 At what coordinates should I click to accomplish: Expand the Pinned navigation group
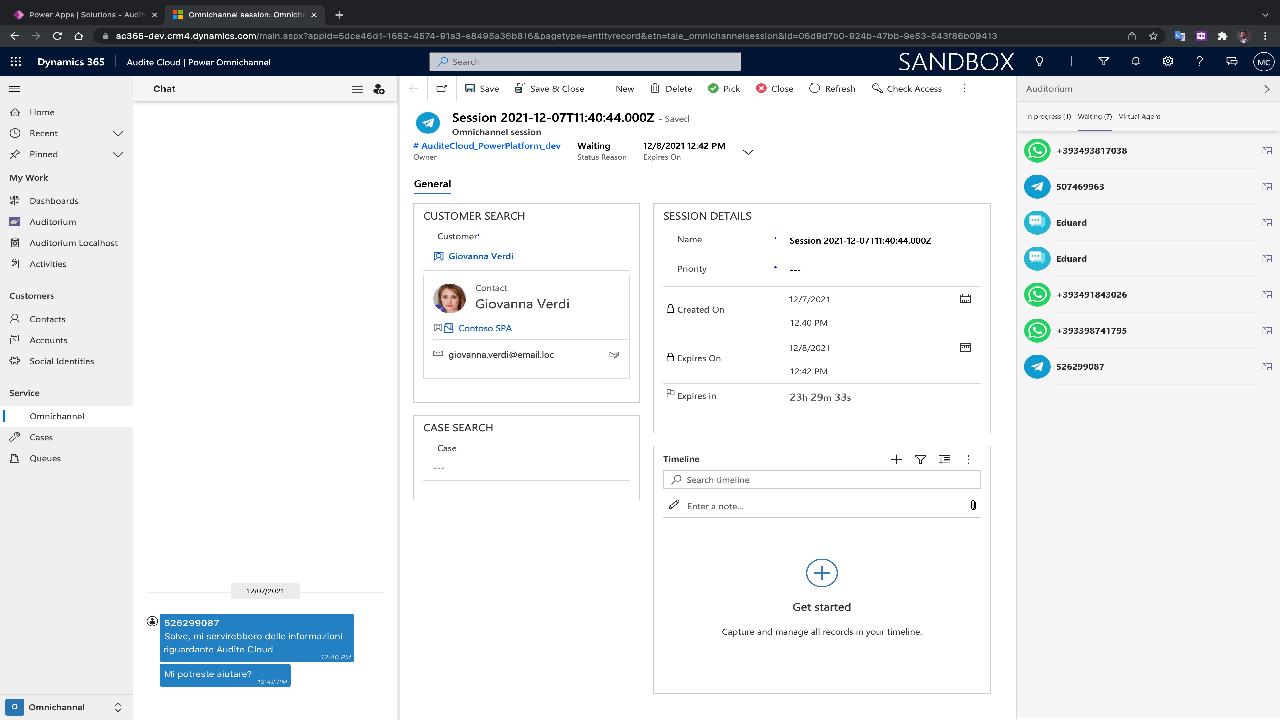coord(118,154)
